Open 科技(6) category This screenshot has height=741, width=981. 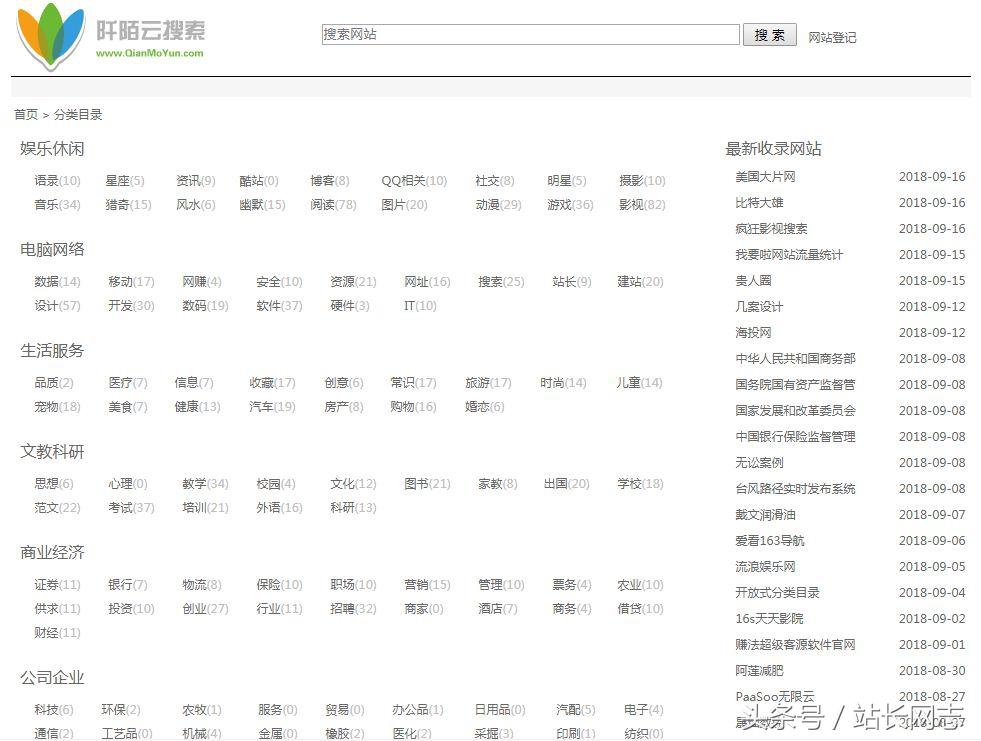pos(54,710)
